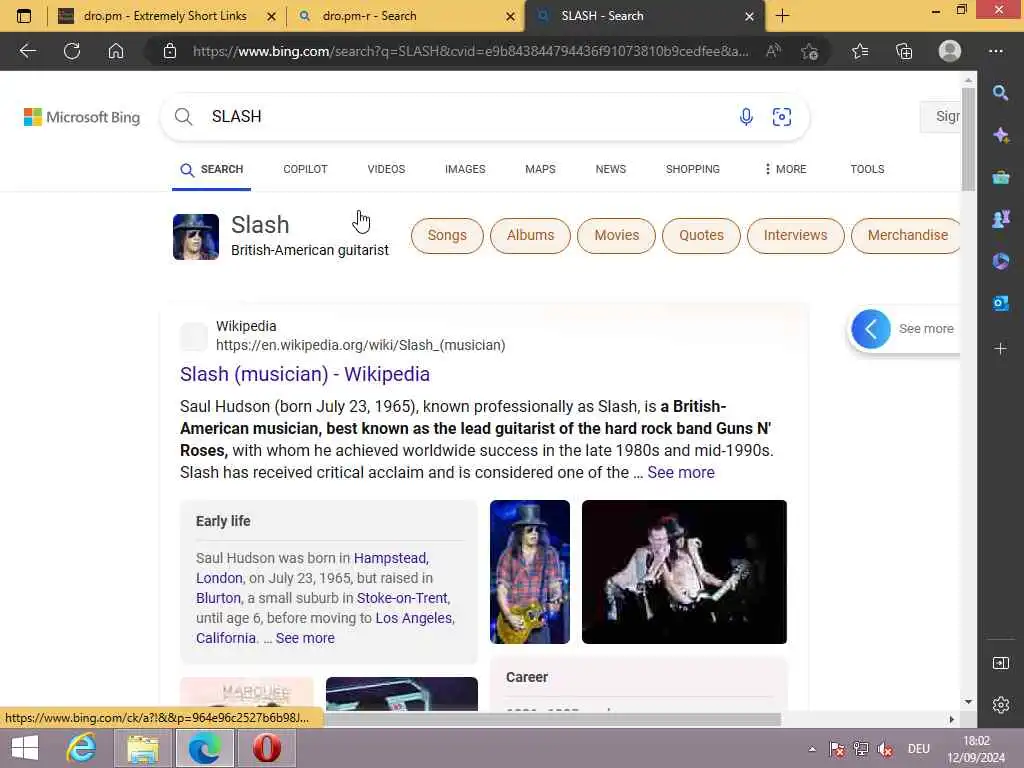Select the Songs chip
The height and width of the screenshot is (768, 1024).
[x=447, y=235]
